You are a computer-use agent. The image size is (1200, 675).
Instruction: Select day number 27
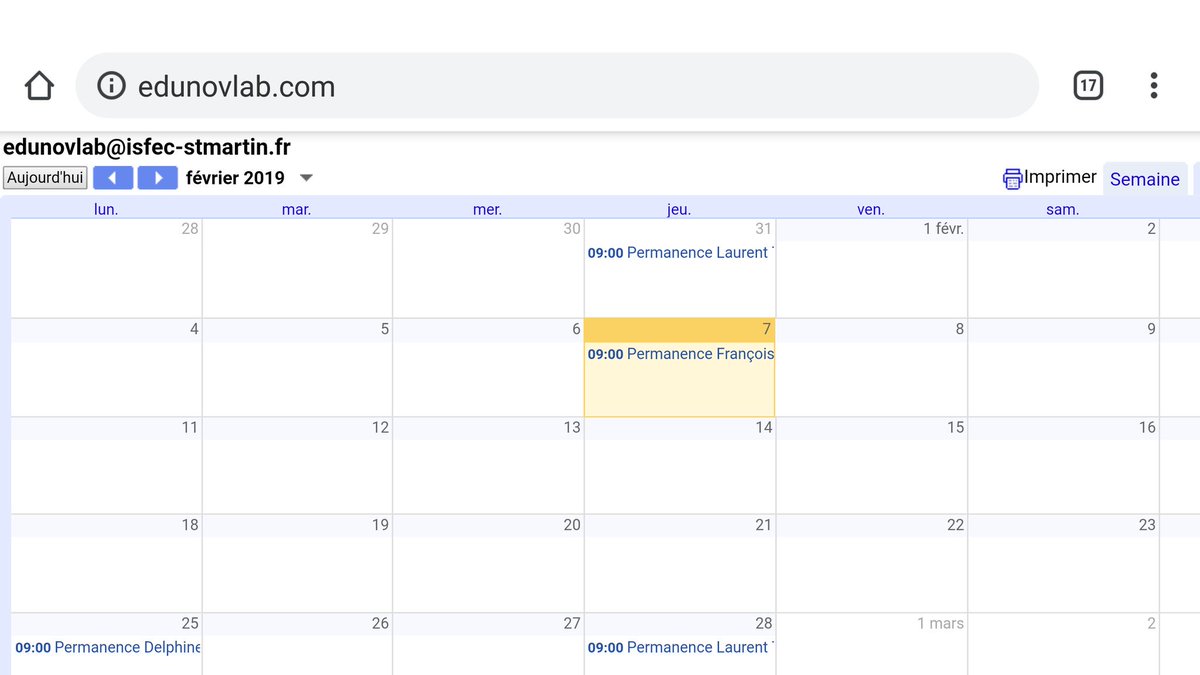572,623
